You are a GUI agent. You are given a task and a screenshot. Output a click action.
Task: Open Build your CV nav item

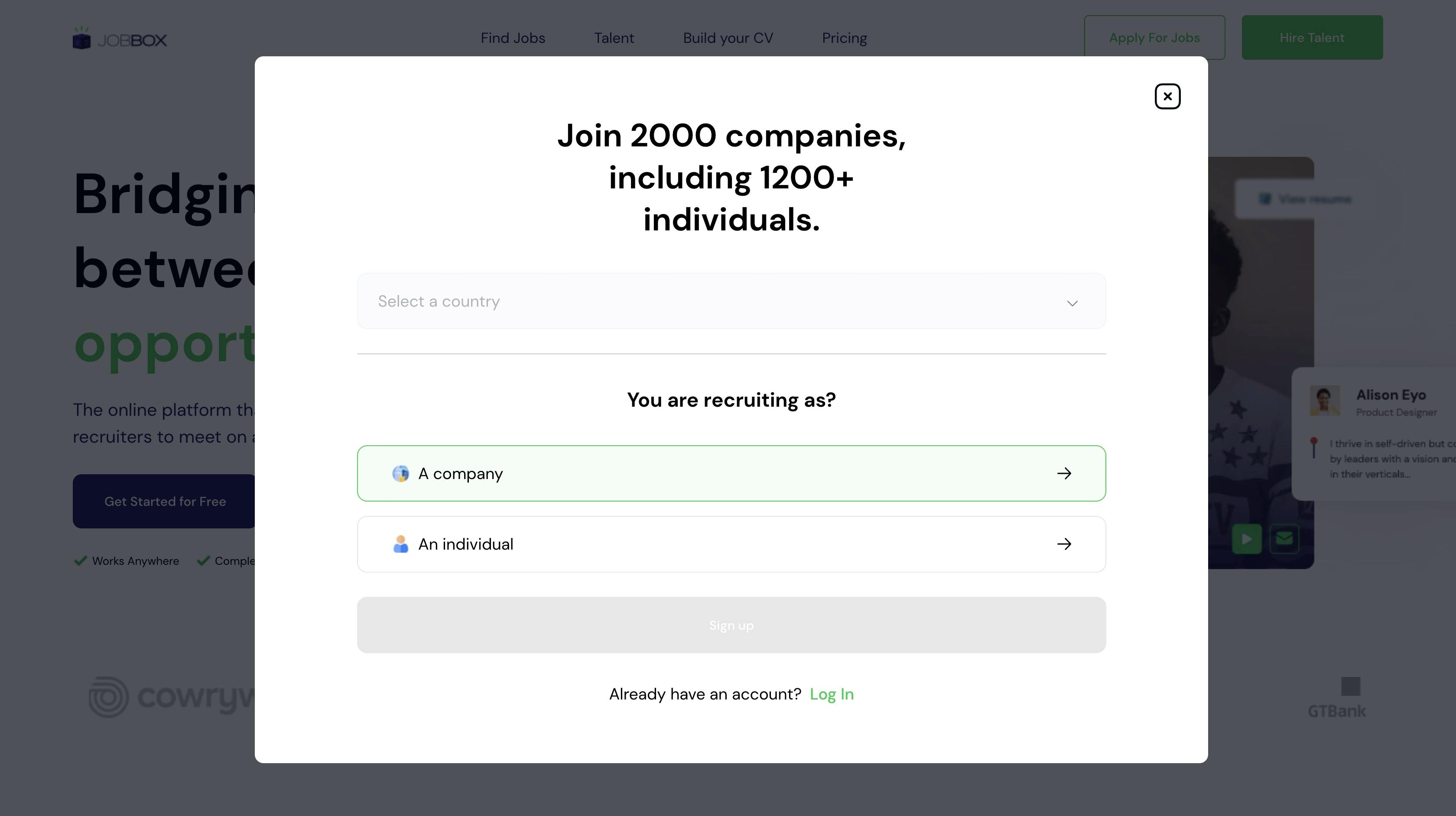coord(728,38)
